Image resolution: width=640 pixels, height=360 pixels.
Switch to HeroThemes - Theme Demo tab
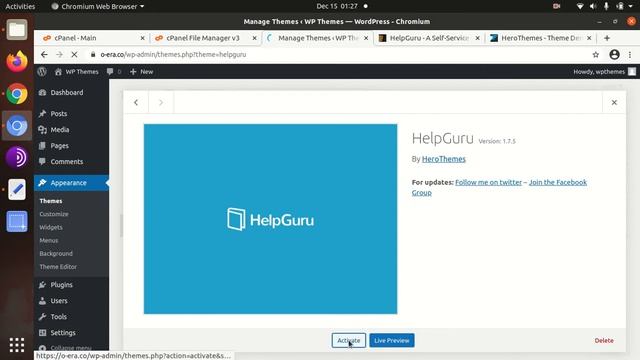[540, 38]
